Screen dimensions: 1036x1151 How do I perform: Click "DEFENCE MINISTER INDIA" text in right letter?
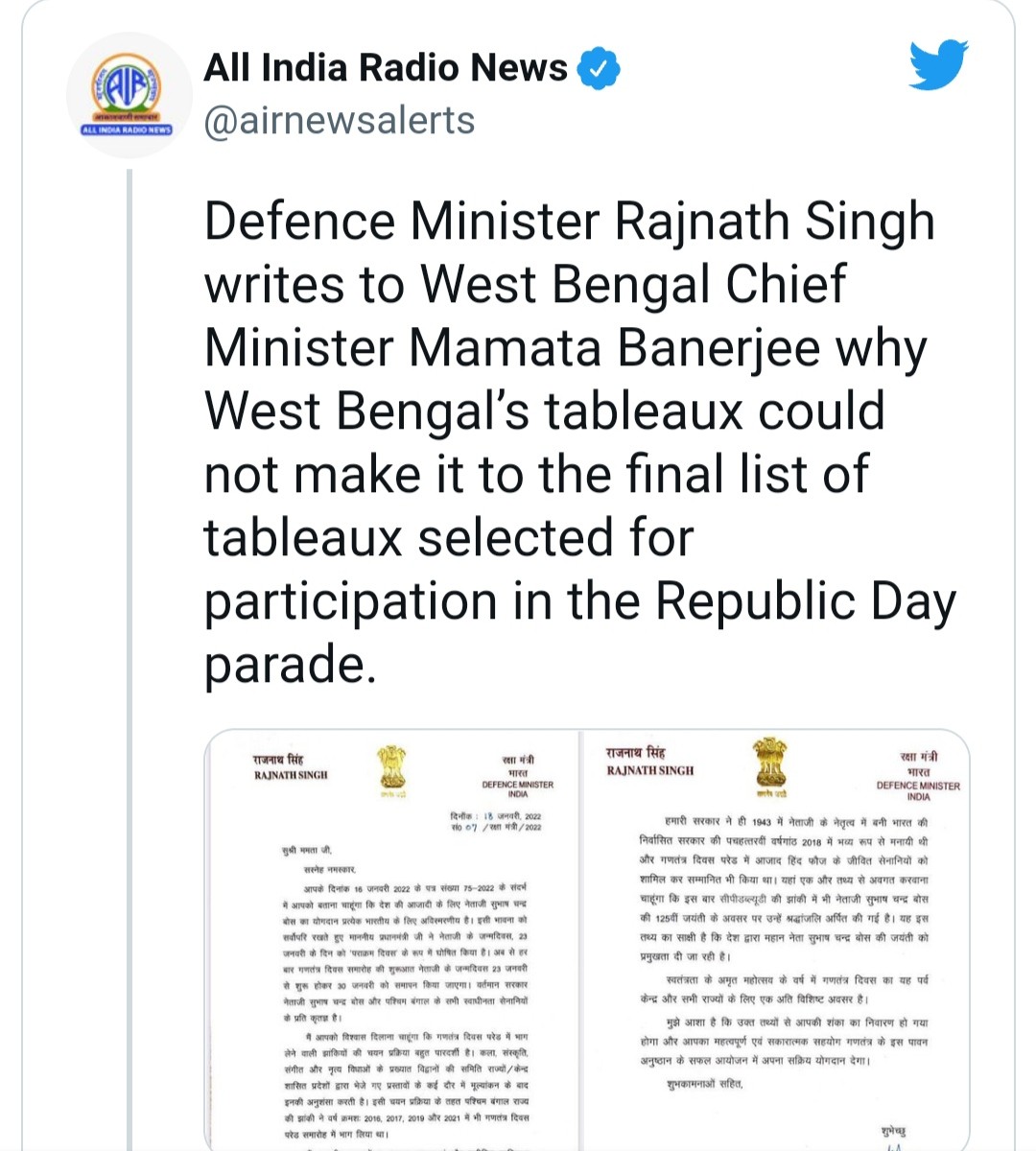(918, 790)
